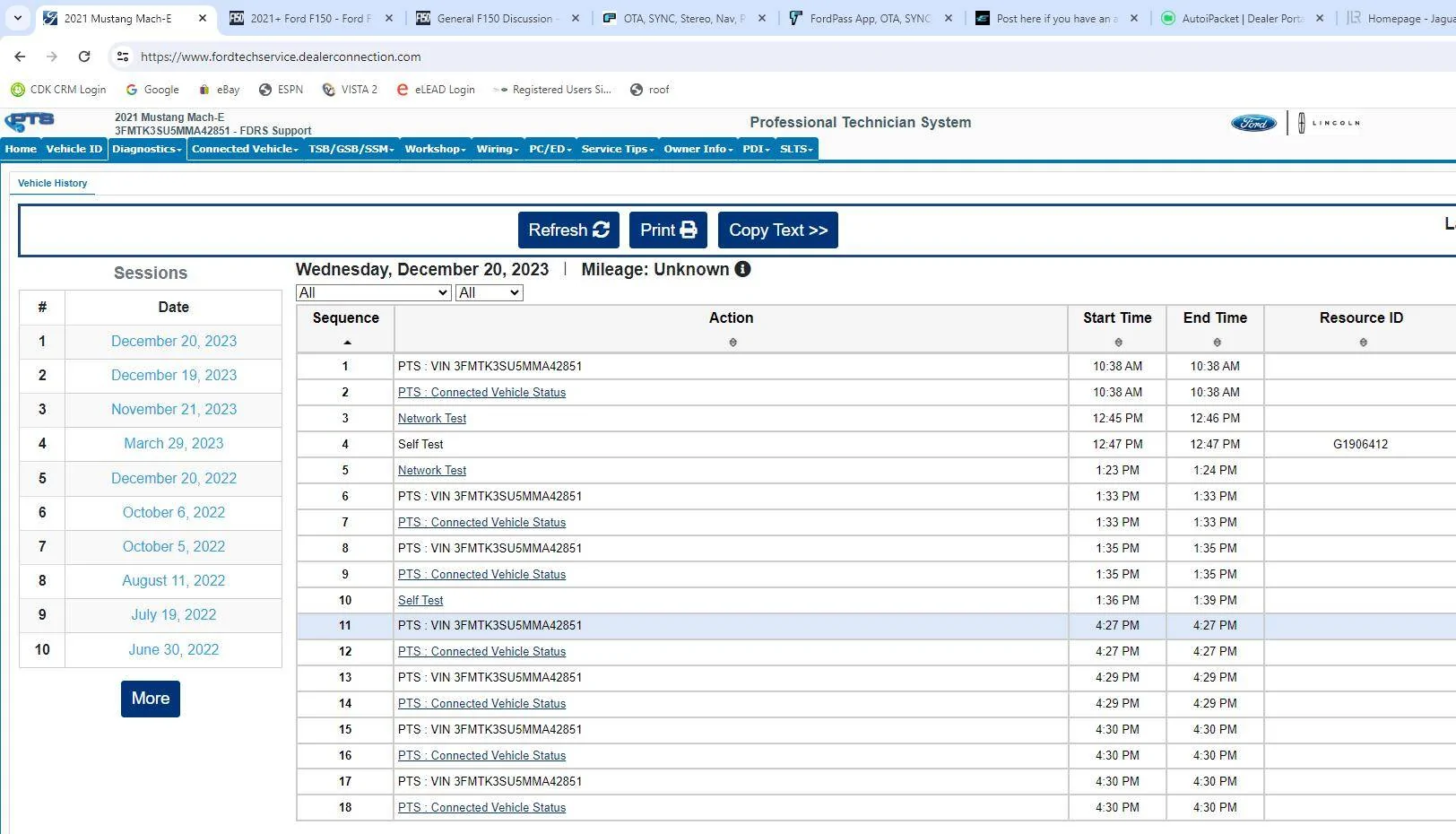The height and width of the screenshot is (834, 1456).
Task: Expand the SLTS menu
Action: [x=796, y=149]
